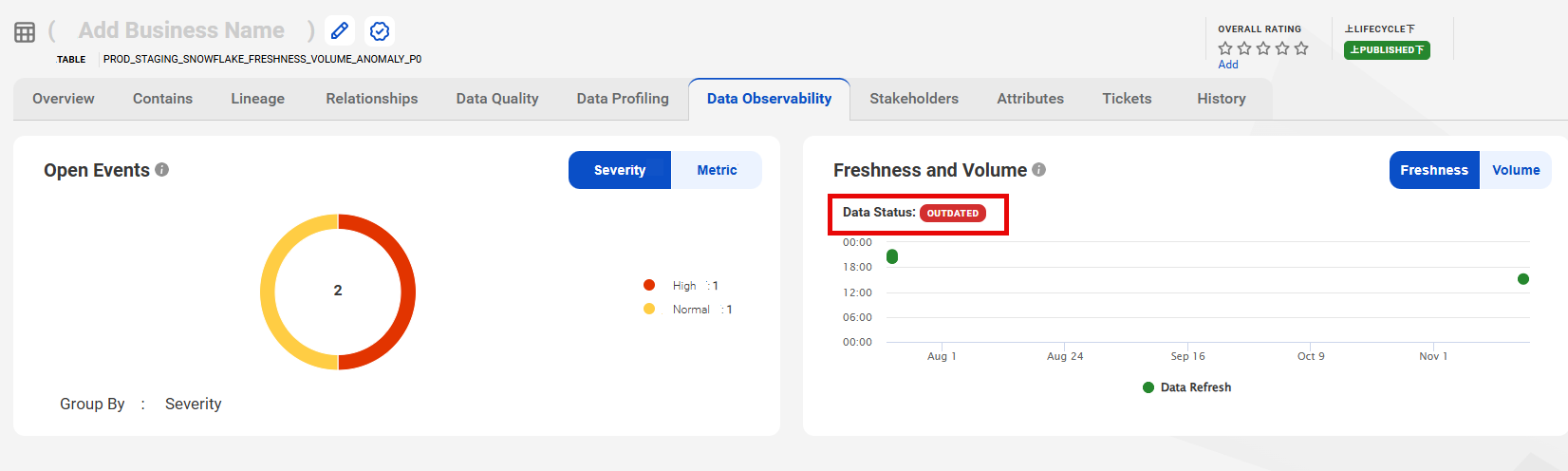Open the Tickets tab
The width and height of the screenshot is (1568, 471).
tap(1127, 99)
